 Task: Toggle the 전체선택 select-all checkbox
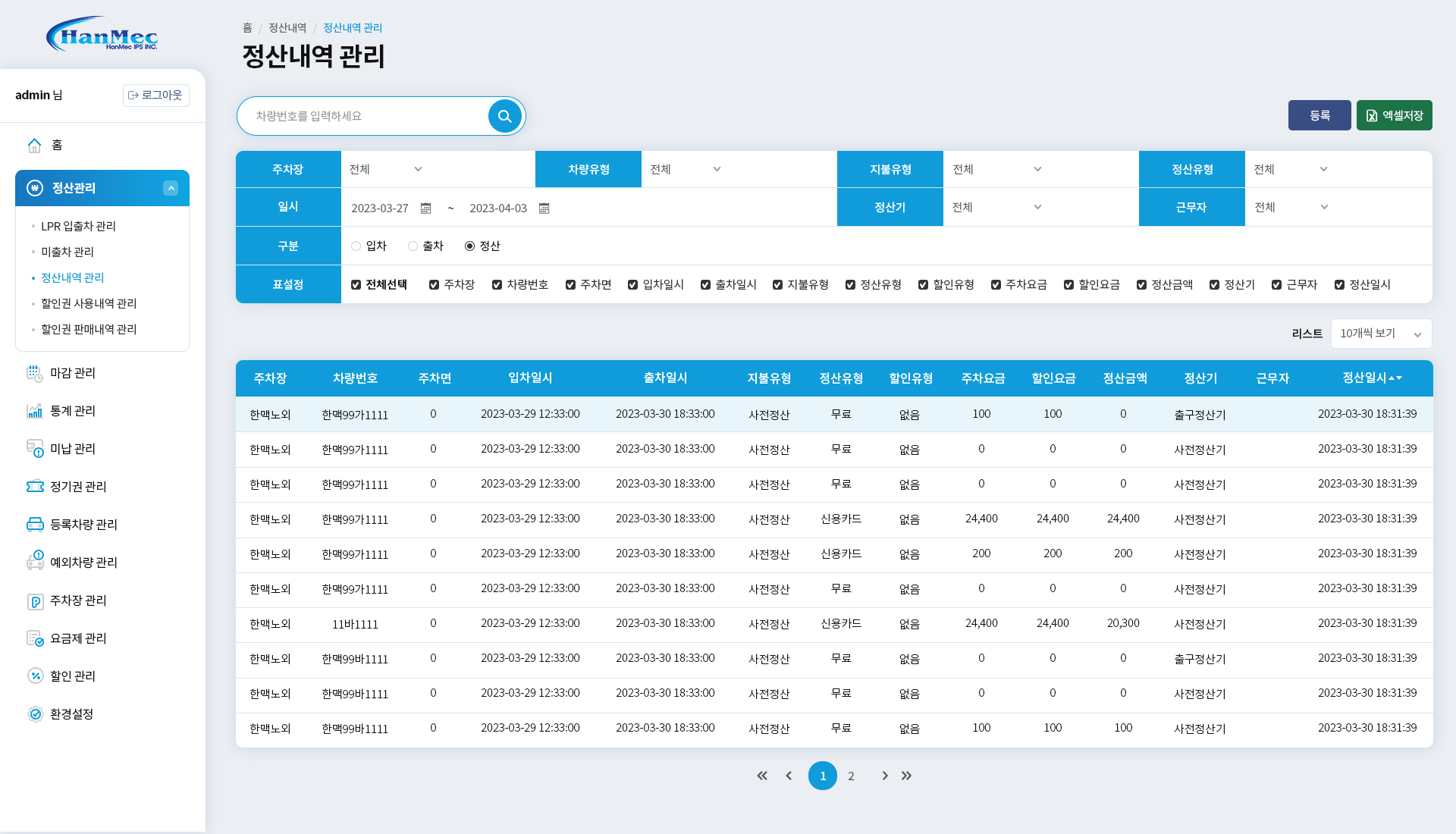(x=356, y=284)
